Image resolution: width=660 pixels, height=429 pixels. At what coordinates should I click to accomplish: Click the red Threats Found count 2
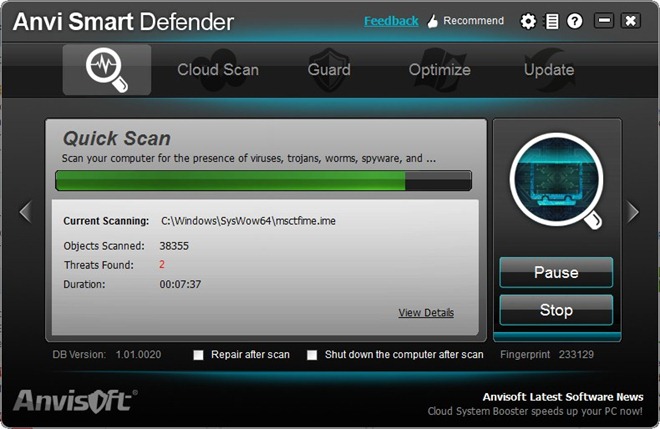162,264
